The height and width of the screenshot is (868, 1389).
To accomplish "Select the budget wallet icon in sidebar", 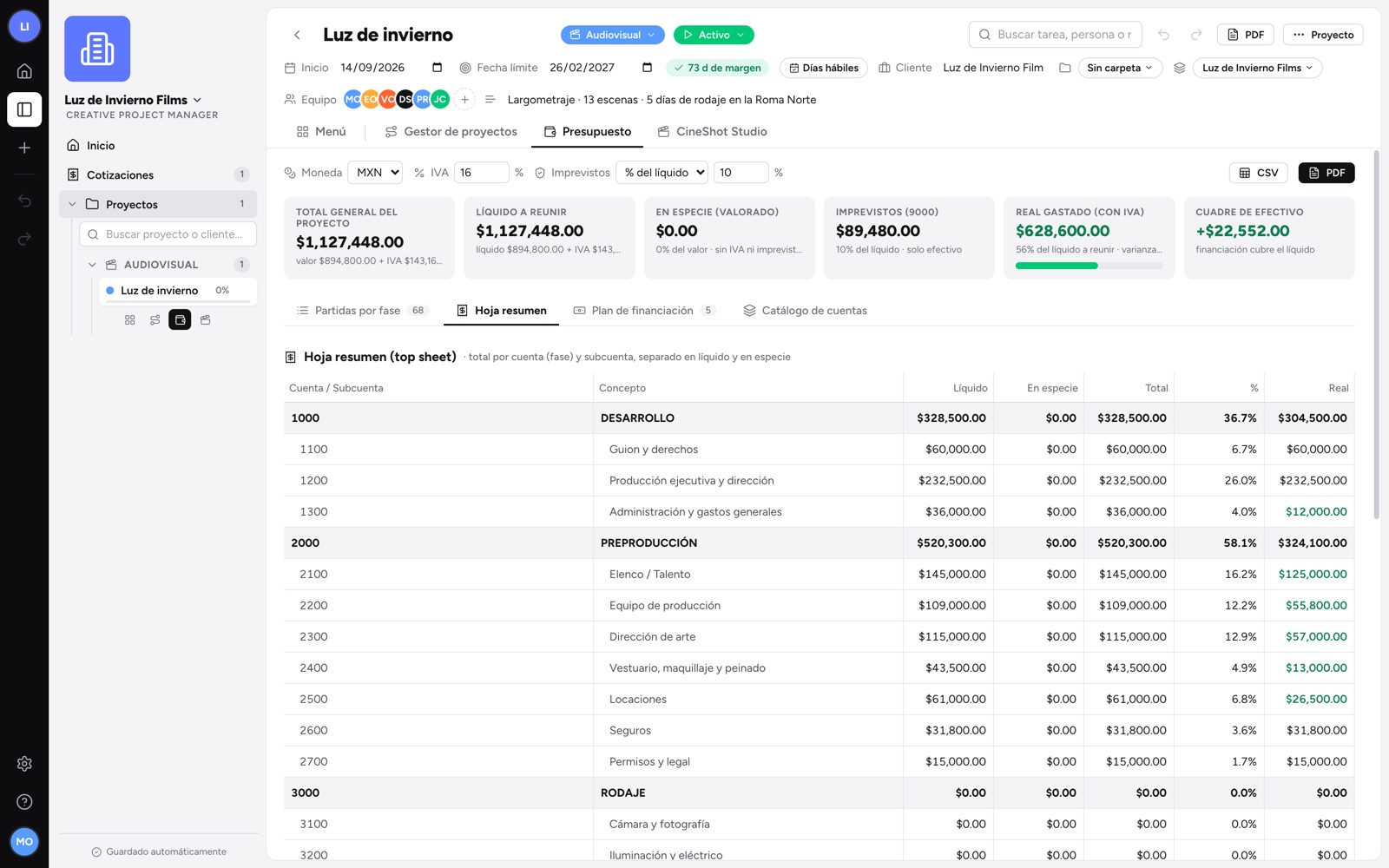I will tap(180, 320).
